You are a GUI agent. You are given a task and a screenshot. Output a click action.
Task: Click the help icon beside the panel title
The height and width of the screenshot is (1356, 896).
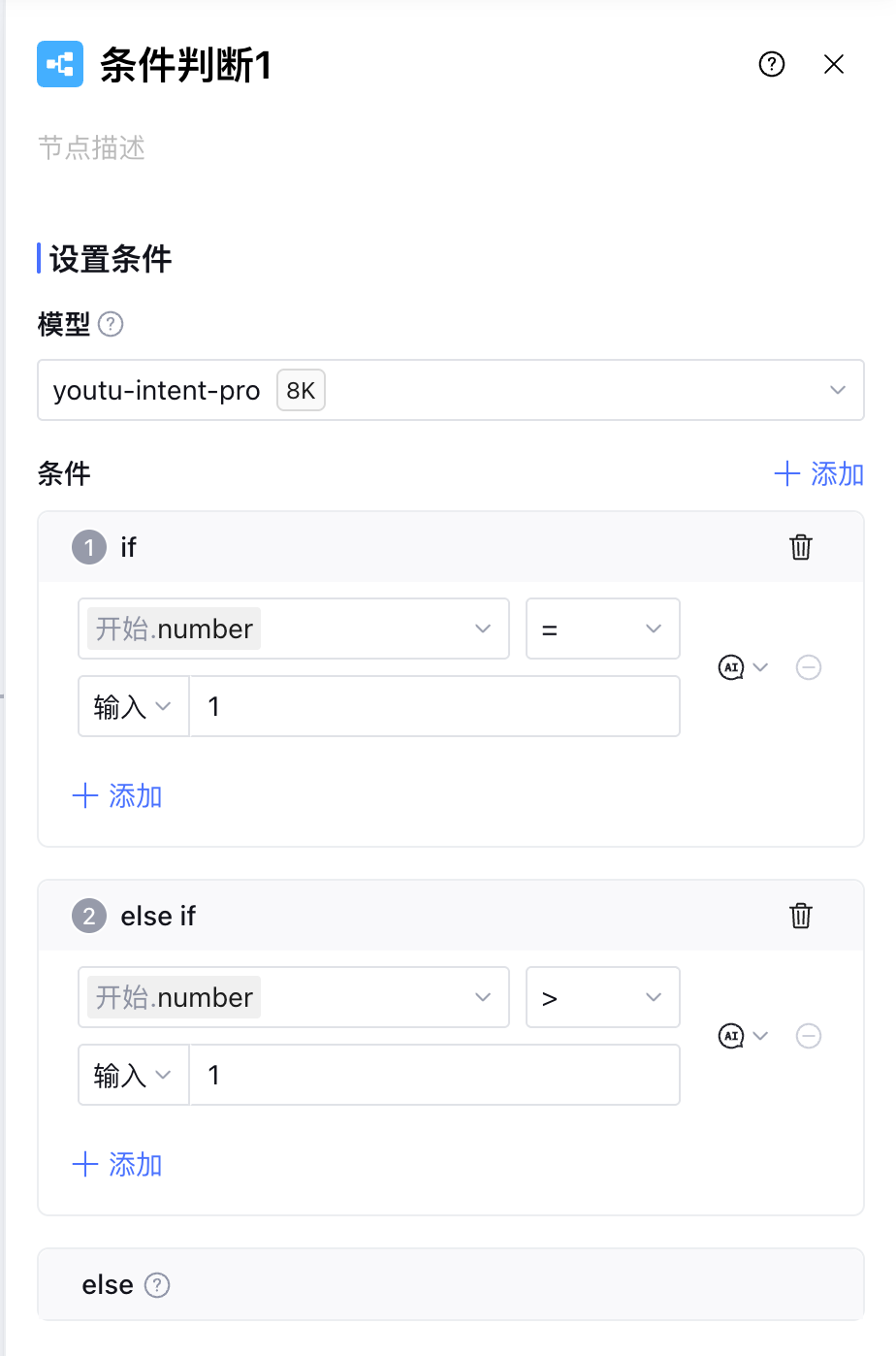point(772,64)
